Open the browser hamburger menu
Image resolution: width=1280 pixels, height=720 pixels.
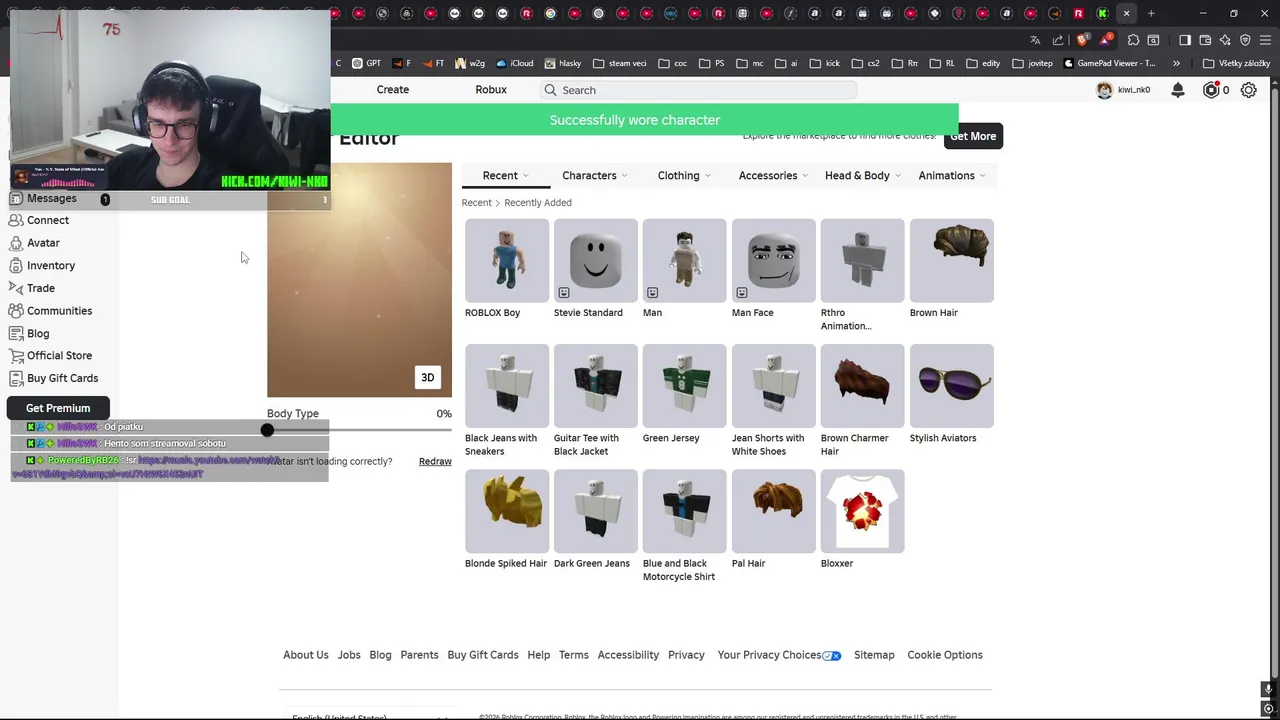pyautogui.click(x=1266, y=40)
